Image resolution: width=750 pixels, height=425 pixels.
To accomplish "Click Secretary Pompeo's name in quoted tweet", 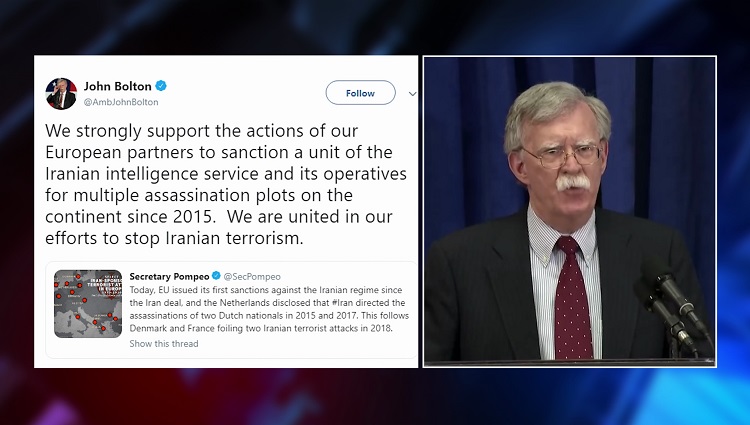I will click(169, 276).
